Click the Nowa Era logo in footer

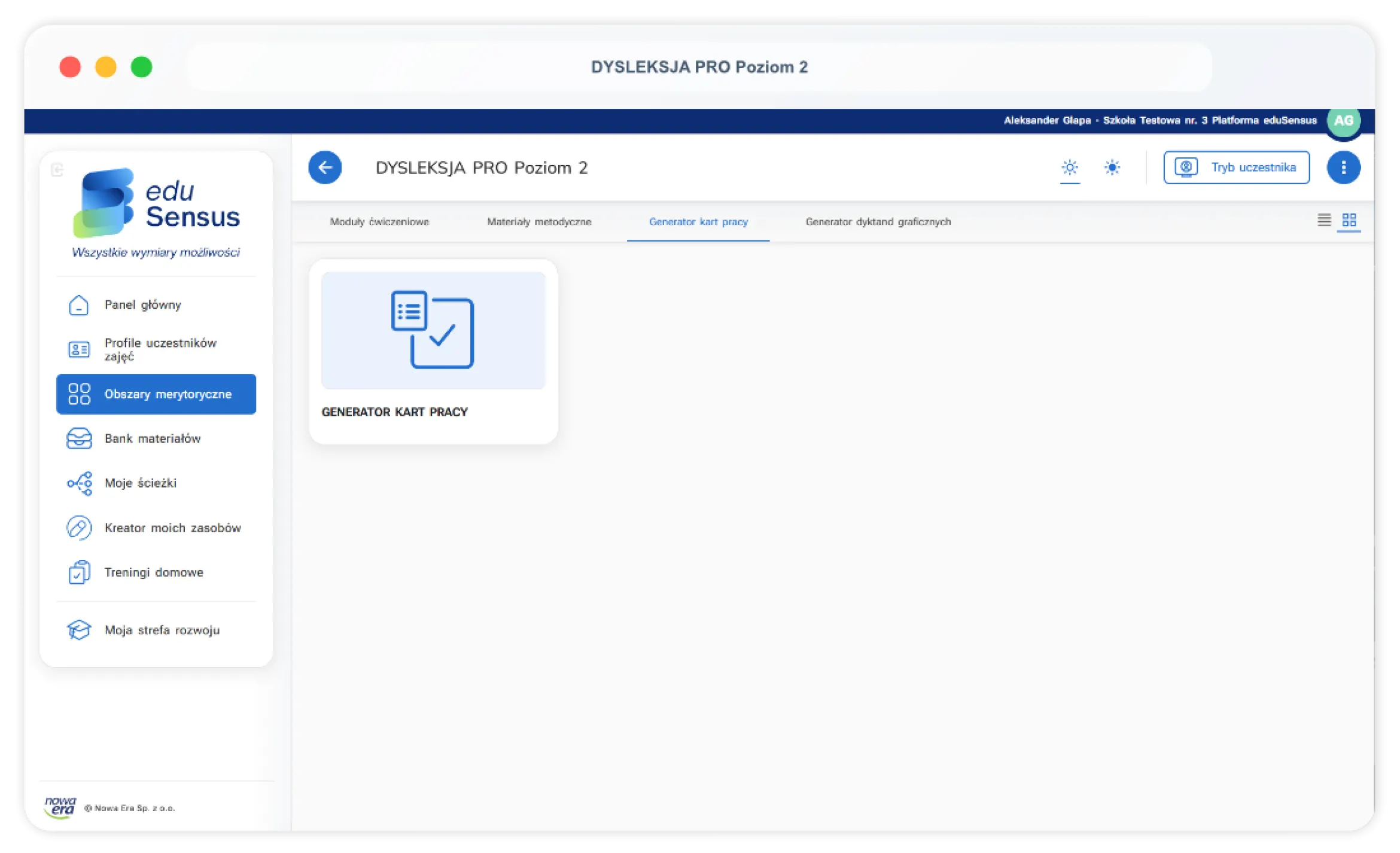tap(60, 808)
